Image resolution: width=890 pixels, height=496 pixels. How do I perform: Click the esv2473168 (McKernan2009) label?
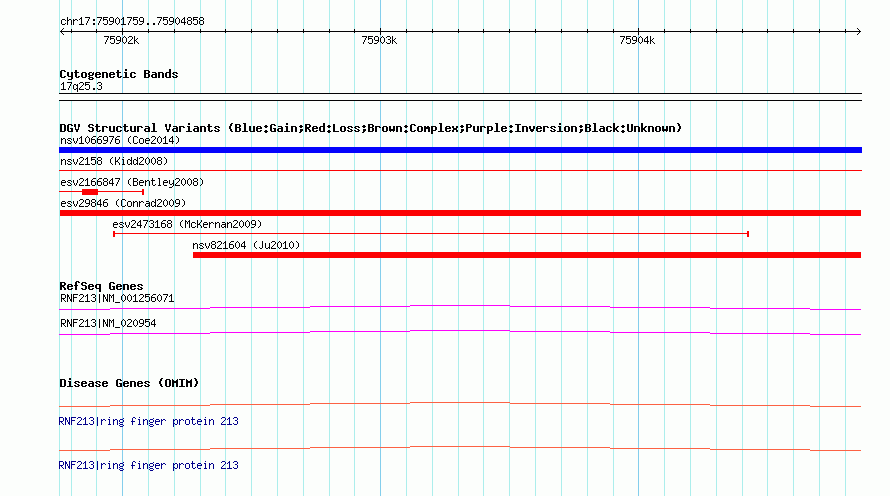[187, 224]
